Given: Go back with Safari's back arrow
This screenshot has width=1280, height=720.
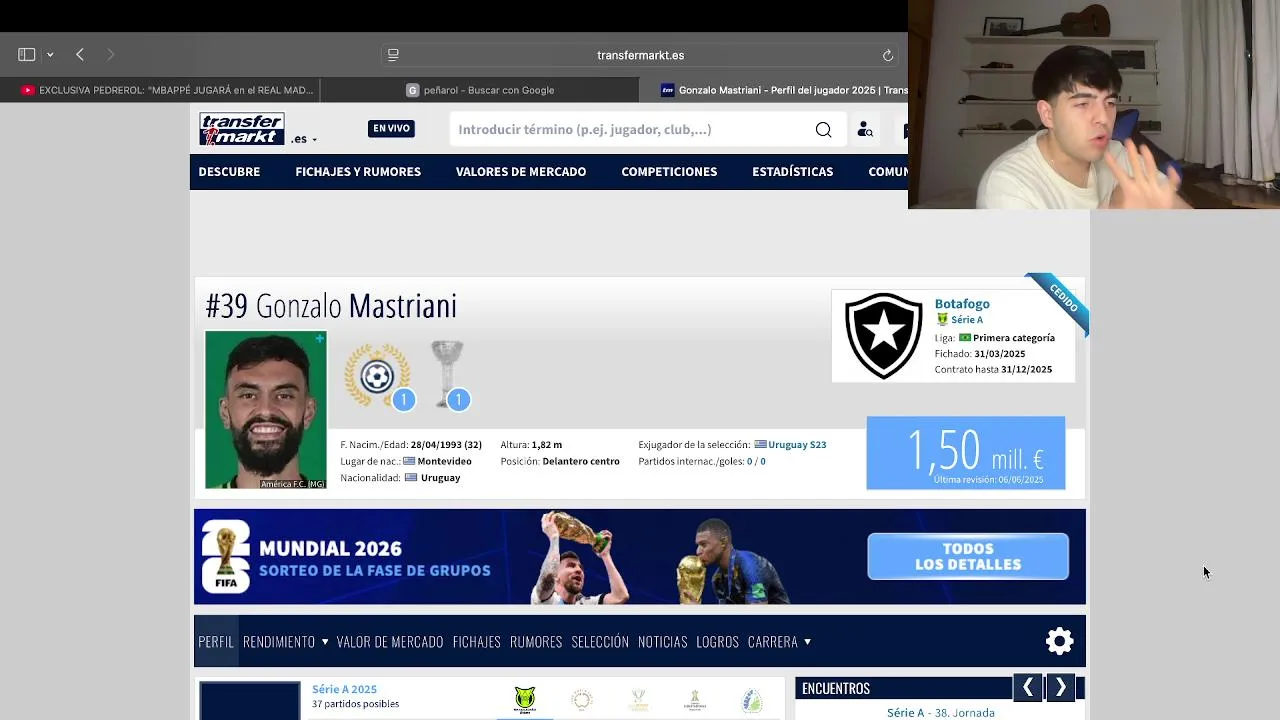Looking at the screenshot, I should (x=80, y=54).
